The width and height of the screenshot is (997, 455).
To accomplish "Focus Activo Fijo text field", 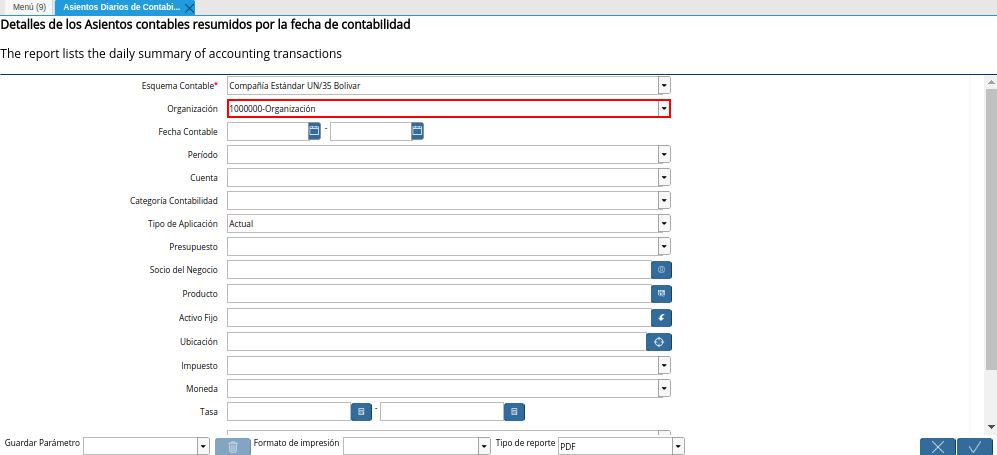I will point(439,318).
